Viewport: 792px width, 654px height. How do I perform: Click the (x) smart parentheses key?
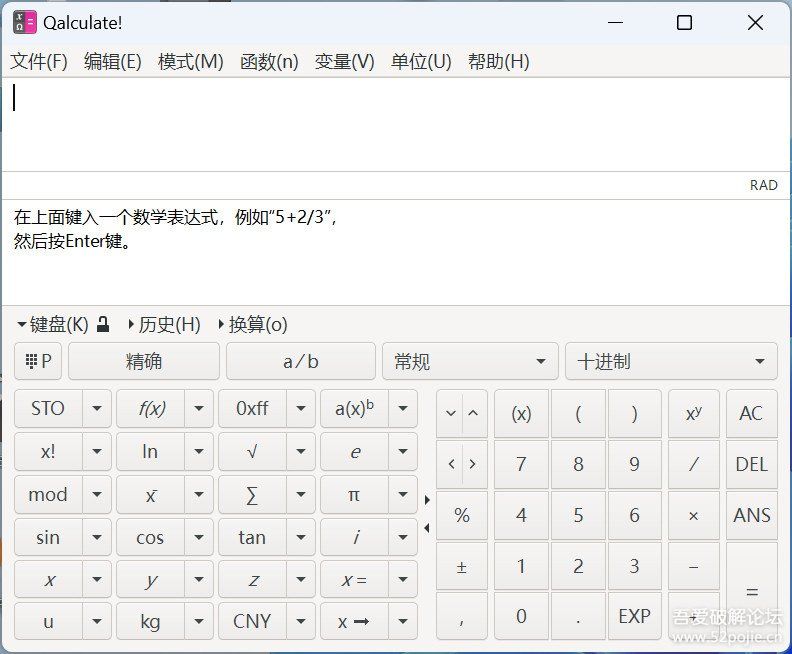point(521,414)
